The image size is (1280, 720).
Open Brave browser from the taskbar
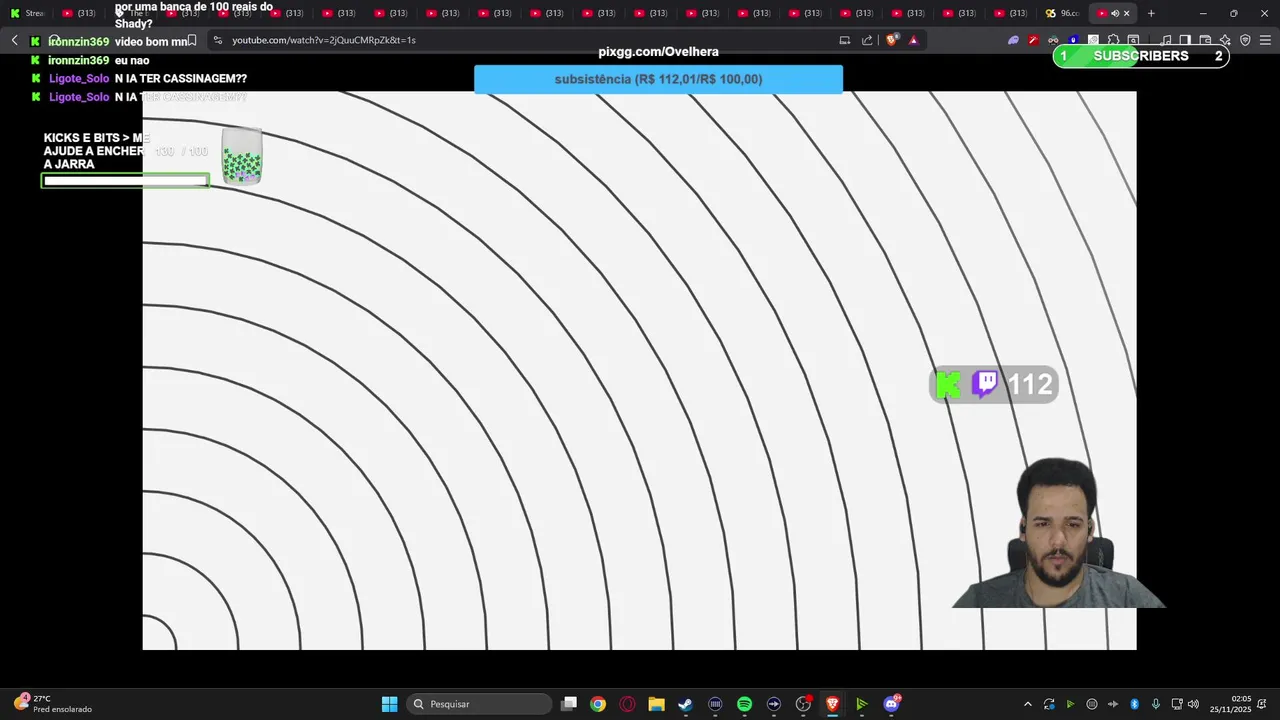[832, 704]
